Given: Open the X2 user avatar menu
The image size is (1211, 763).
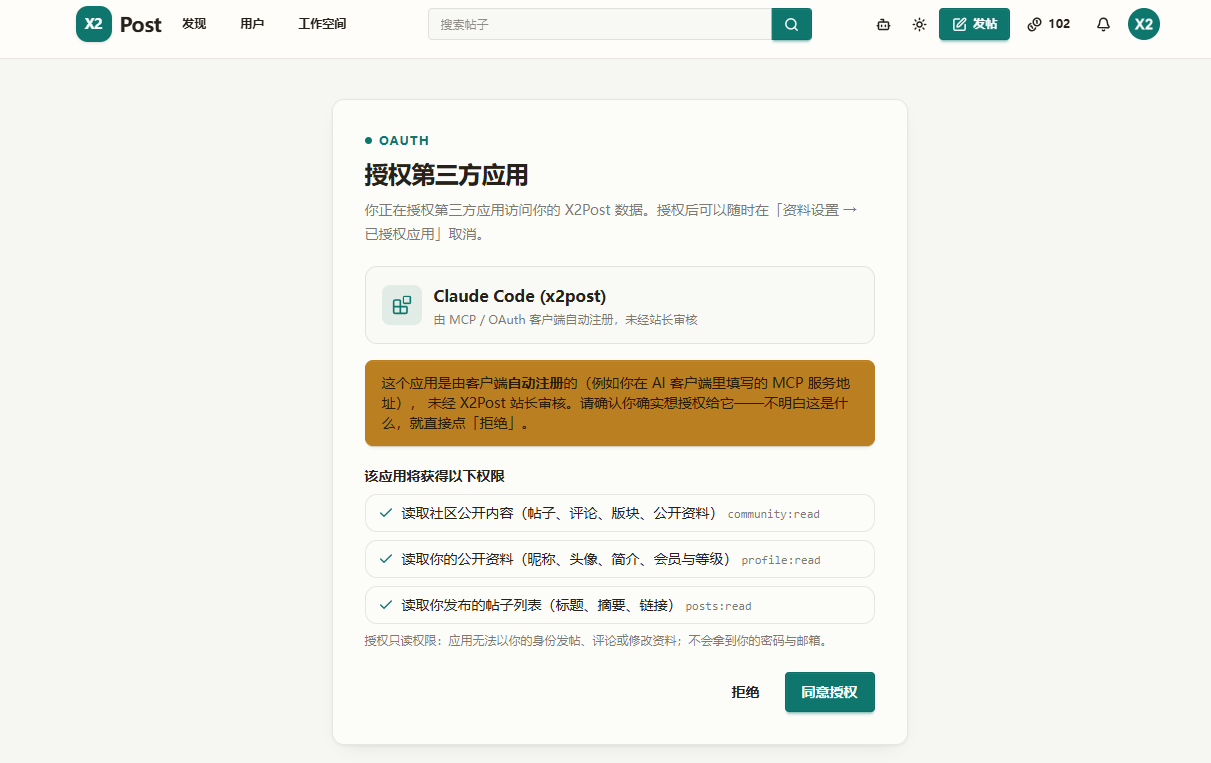Looking at the screenshot, I should [x=1144, y=24].
